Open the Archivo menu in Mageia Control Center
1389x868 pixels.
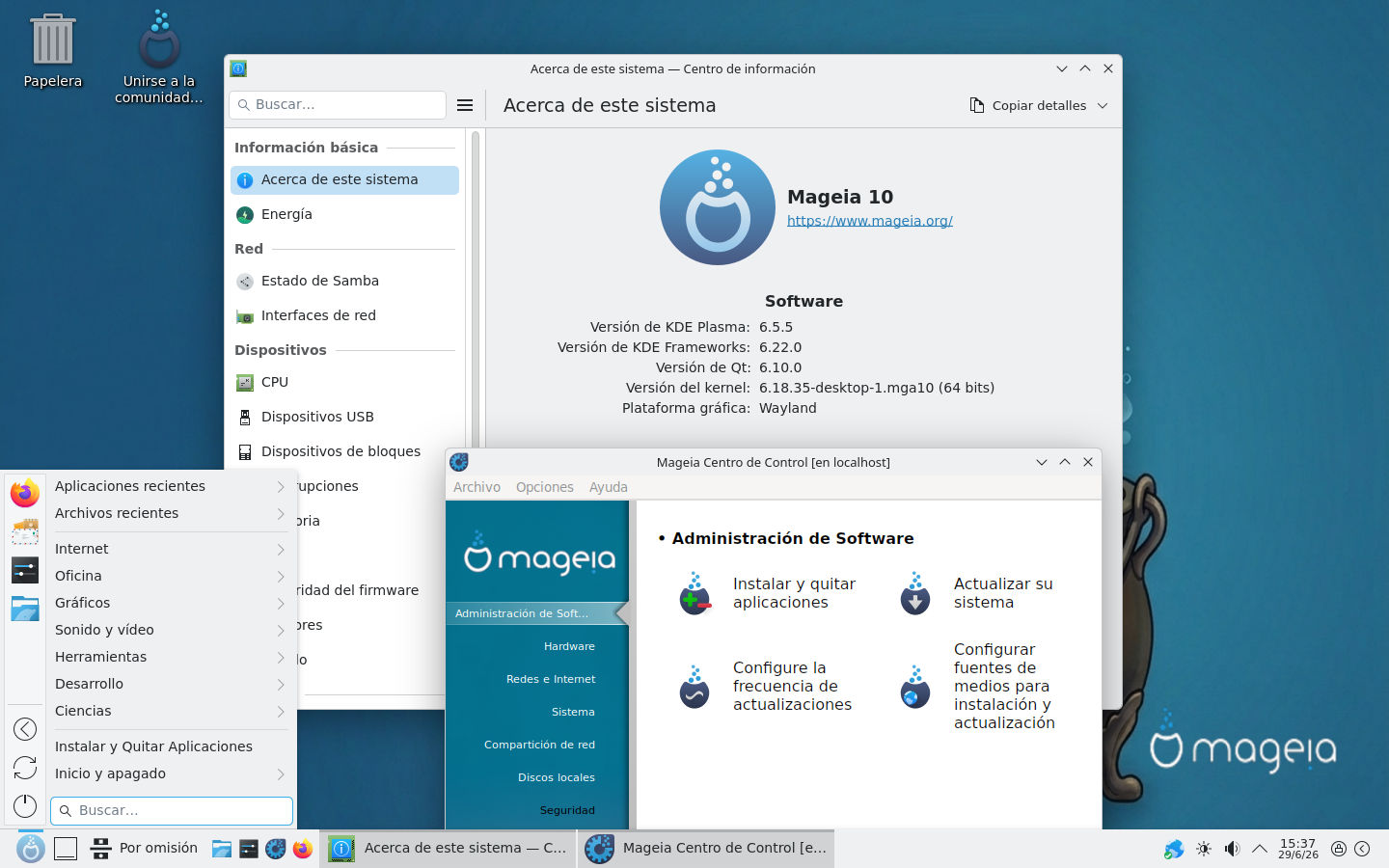coord(477,487)
